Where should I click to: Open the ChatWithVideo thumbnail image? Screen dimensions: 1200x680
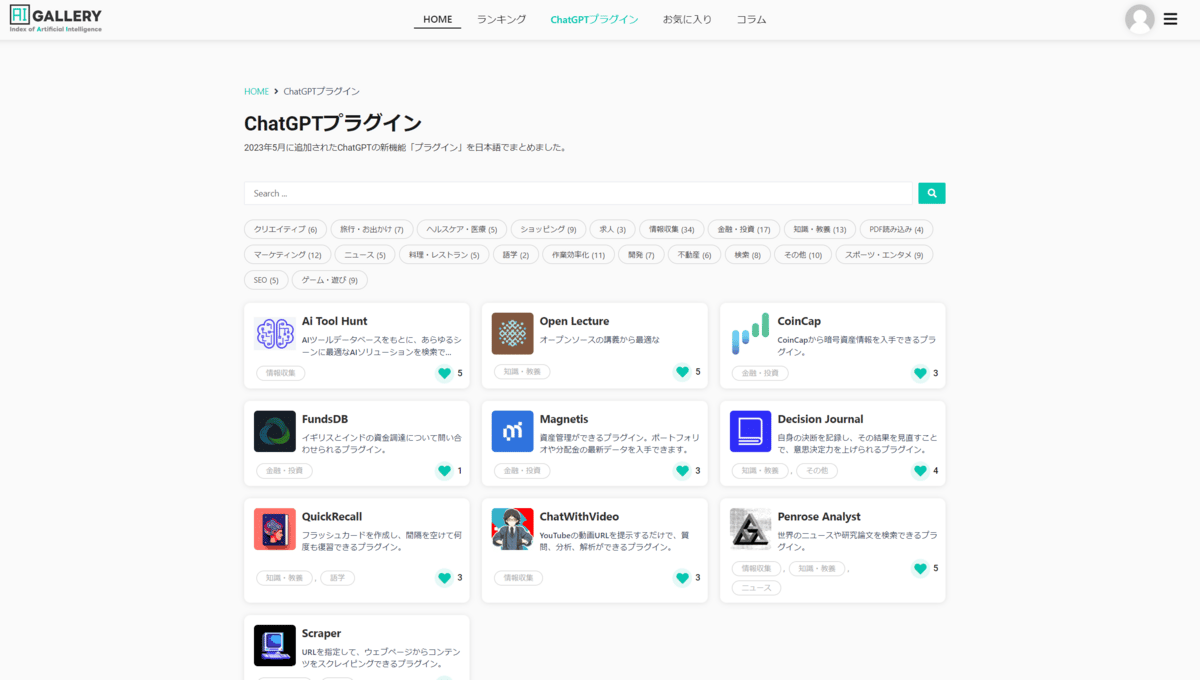513,529
